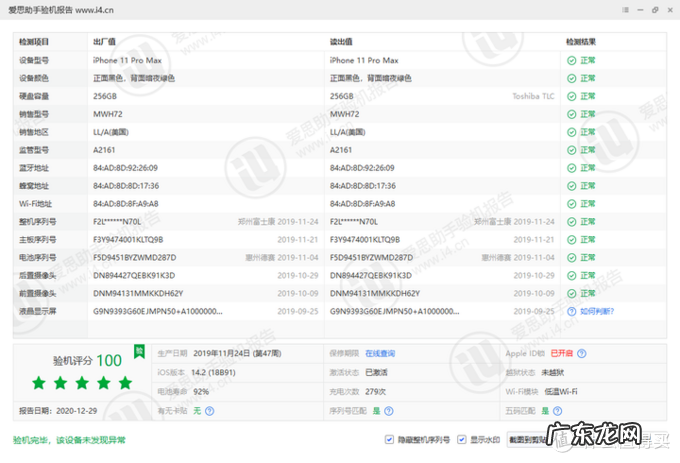Click help icon beside 序列号匹配 是
Screen dimensions: 680x463
coord(389,411)
